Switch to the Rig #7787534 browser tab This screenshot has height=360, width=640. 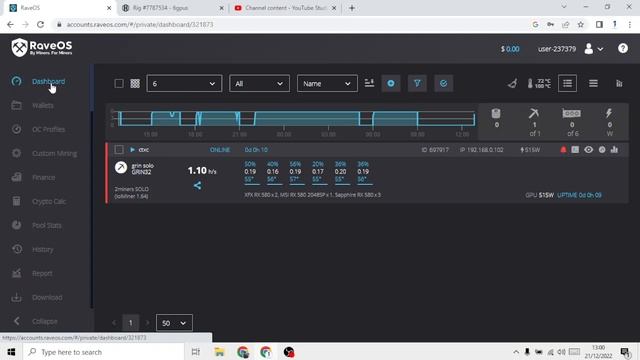pyautogui.click(x=172, y=8)
